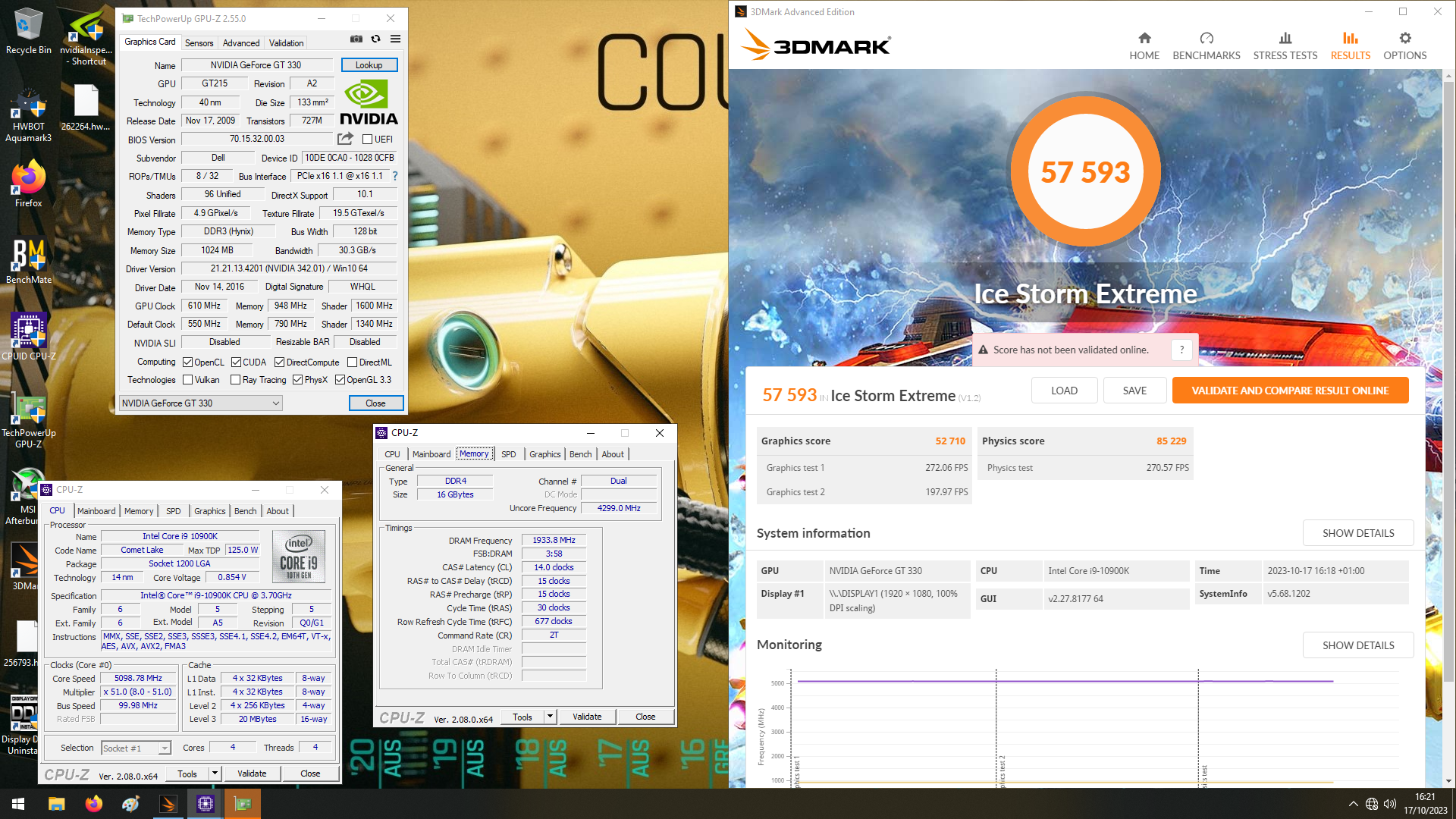
Task: Open HWBOT Aquamark3 desktop icon
Action: click(28, 115)
